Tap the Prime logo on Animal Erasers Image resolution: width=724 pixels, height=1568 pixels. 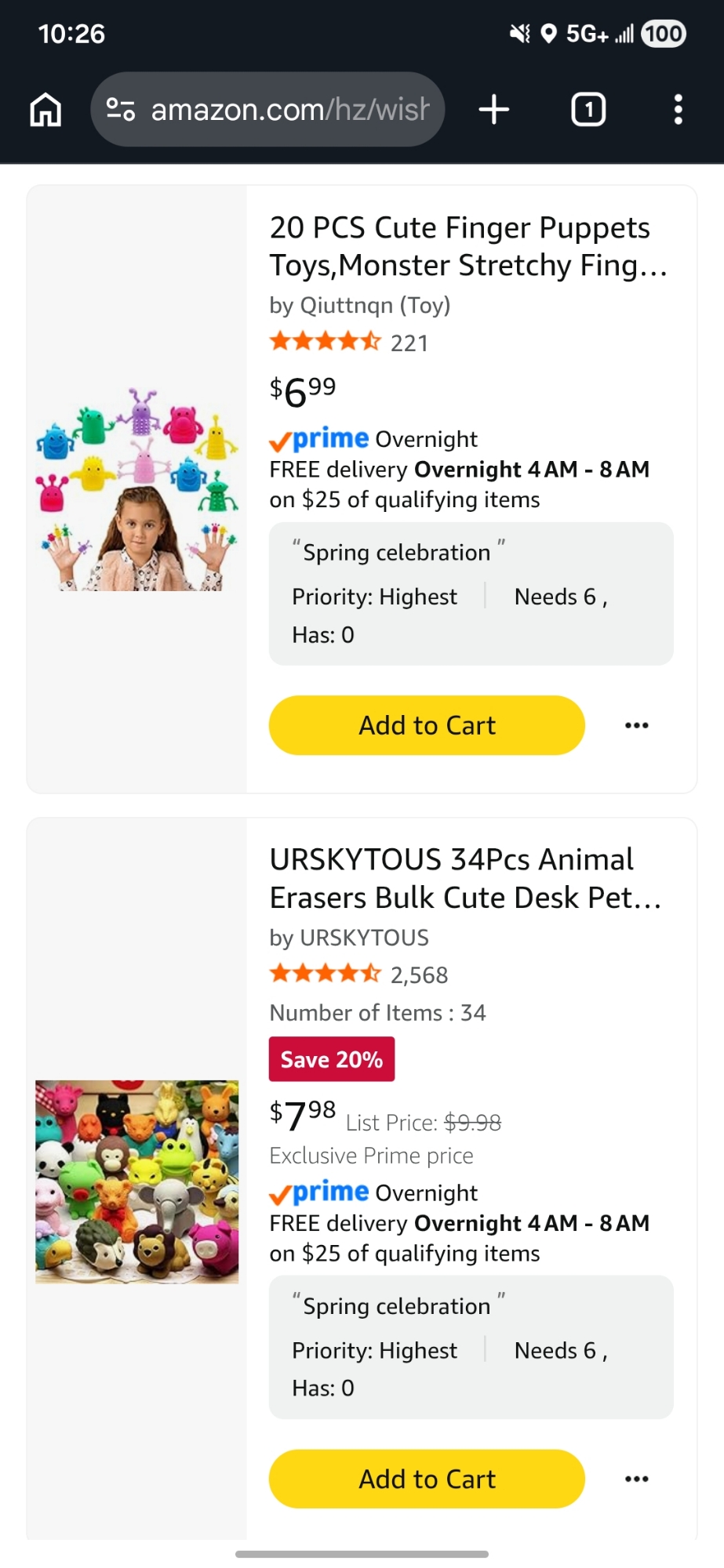[319, 1192]
